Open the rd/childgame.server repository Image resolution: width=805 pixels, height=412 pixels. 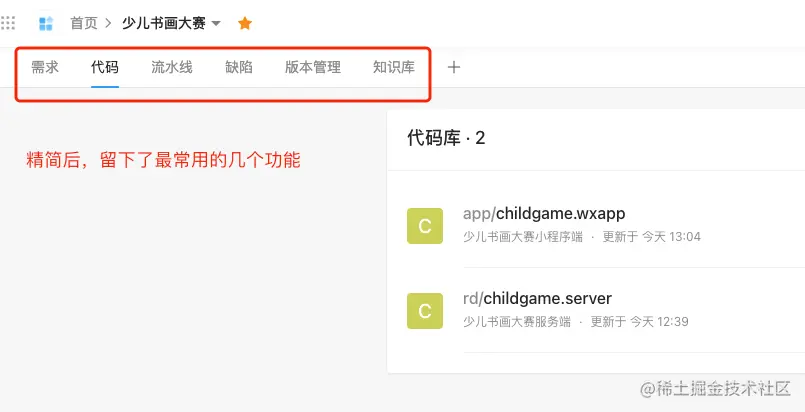click(538, 298)
